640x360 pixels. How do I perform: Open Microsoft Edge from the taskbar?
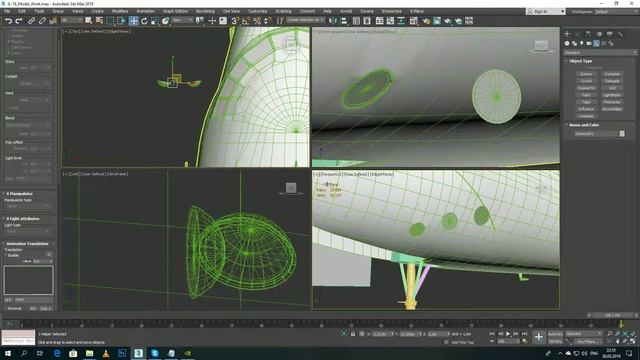click(57, 353)
